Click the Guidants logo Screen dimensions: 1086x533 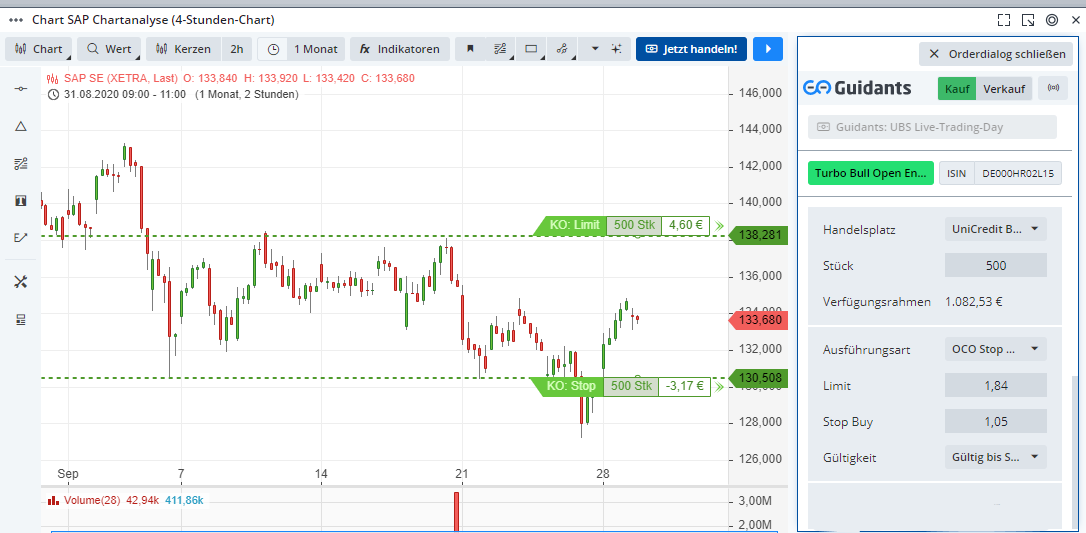click(857, 88)
